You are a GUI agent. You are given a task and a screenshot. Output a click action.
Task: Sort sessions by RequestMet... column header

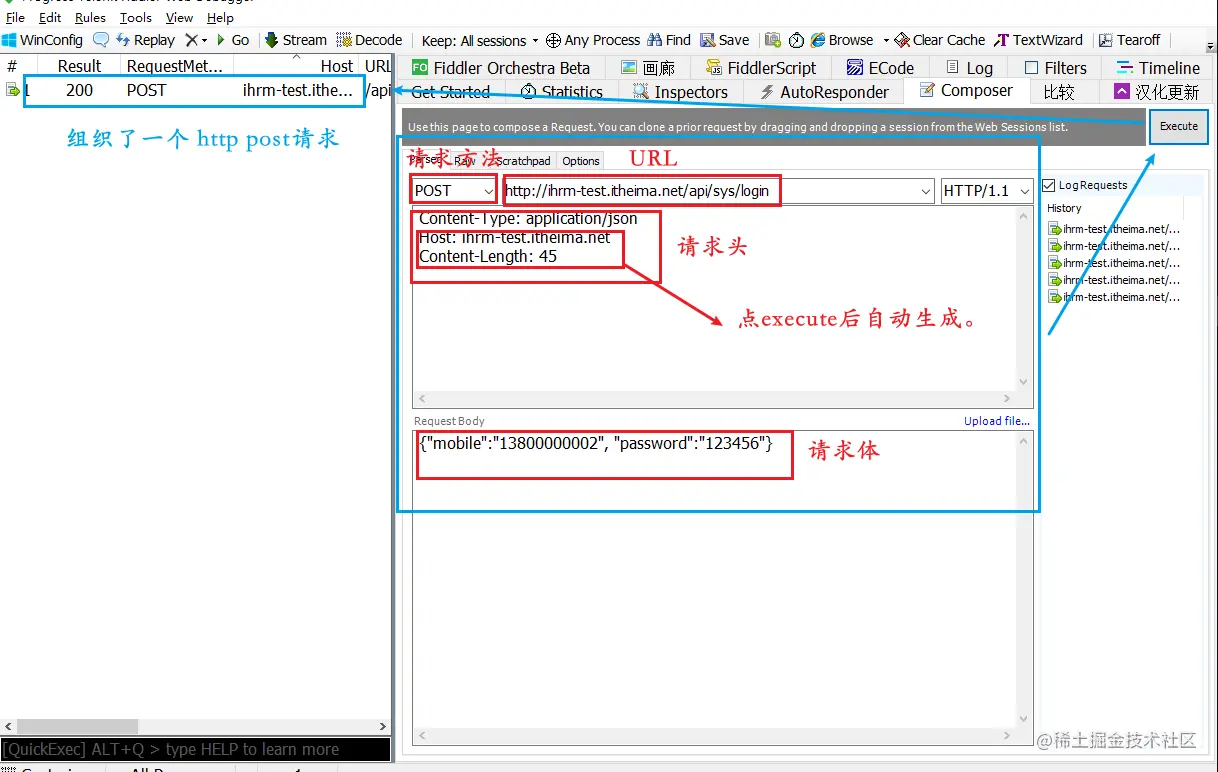[174, 66]
